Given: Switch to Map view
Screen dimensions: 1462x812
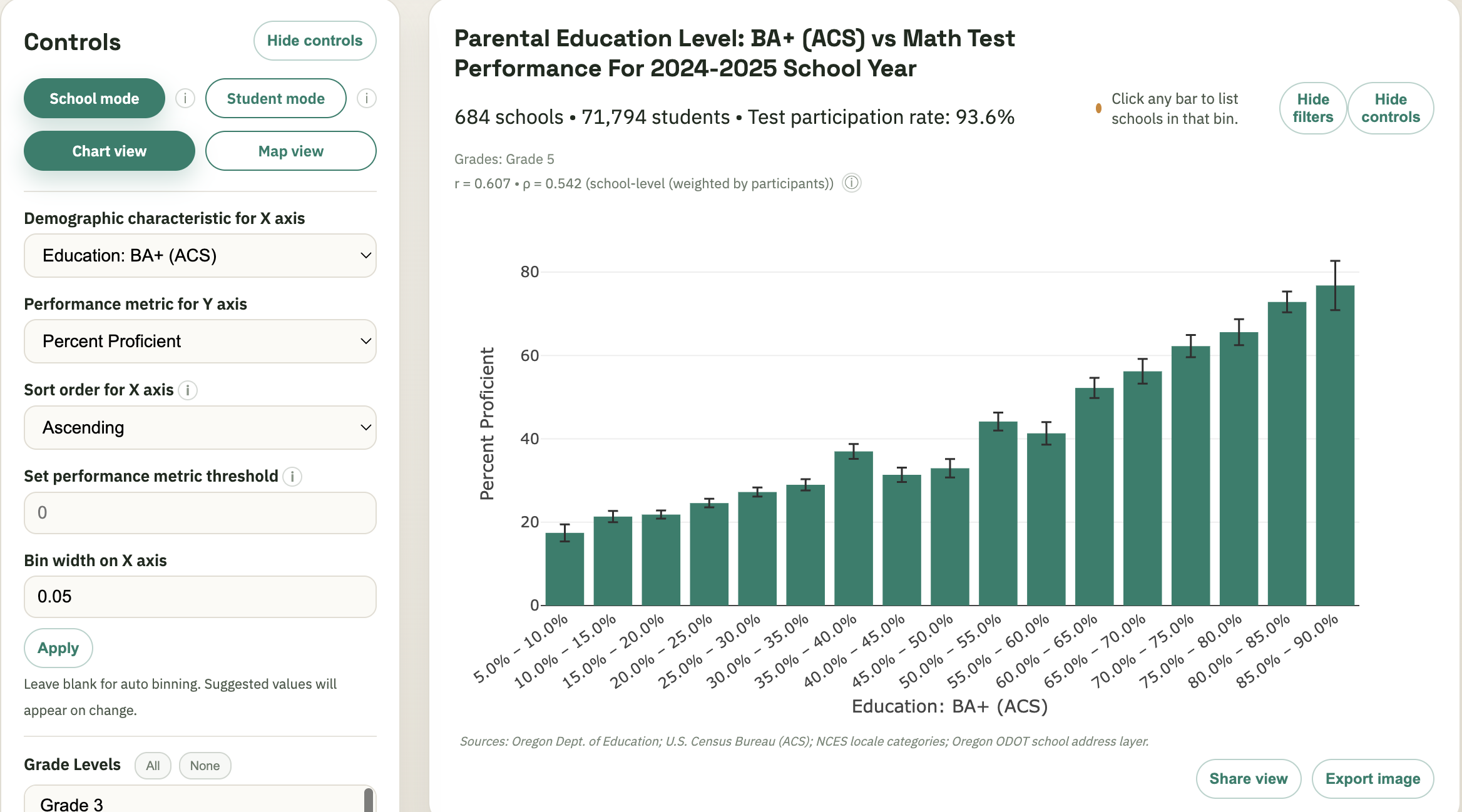Looking at the screenshot, I should pos(290,151).
